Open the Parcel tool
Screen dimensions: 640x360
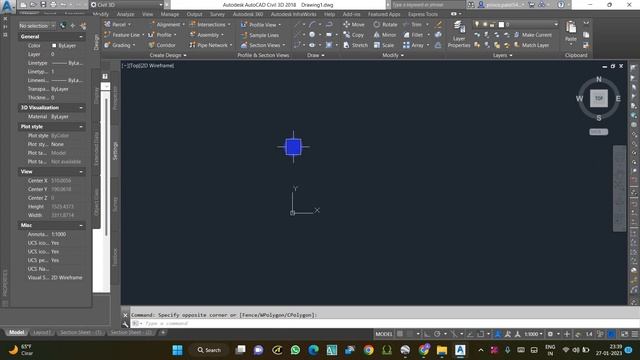point(118,24)
